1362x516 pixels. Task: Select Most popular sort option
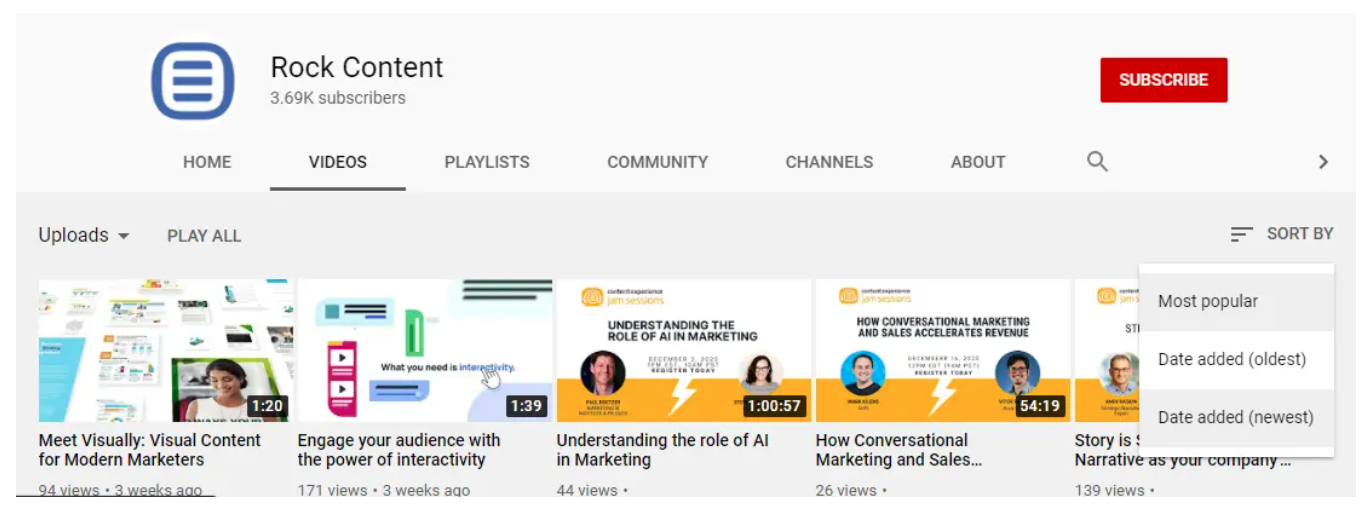(1236, 302)
